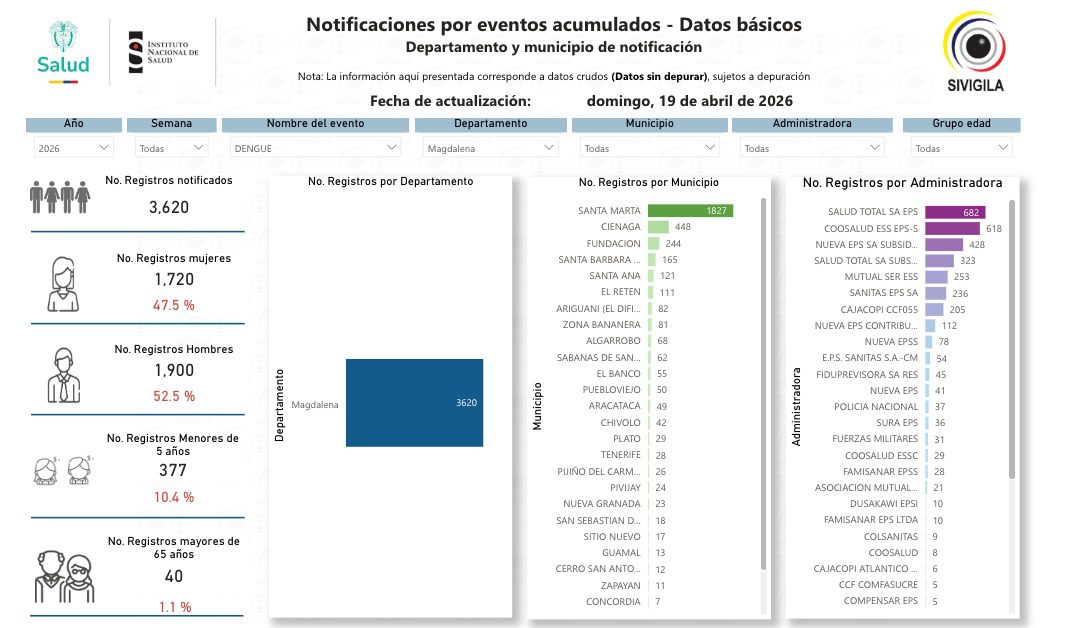Click the man with tie icon
Image resolution: width=1069 pixels, height=628 pixels.
click(62, 375)
